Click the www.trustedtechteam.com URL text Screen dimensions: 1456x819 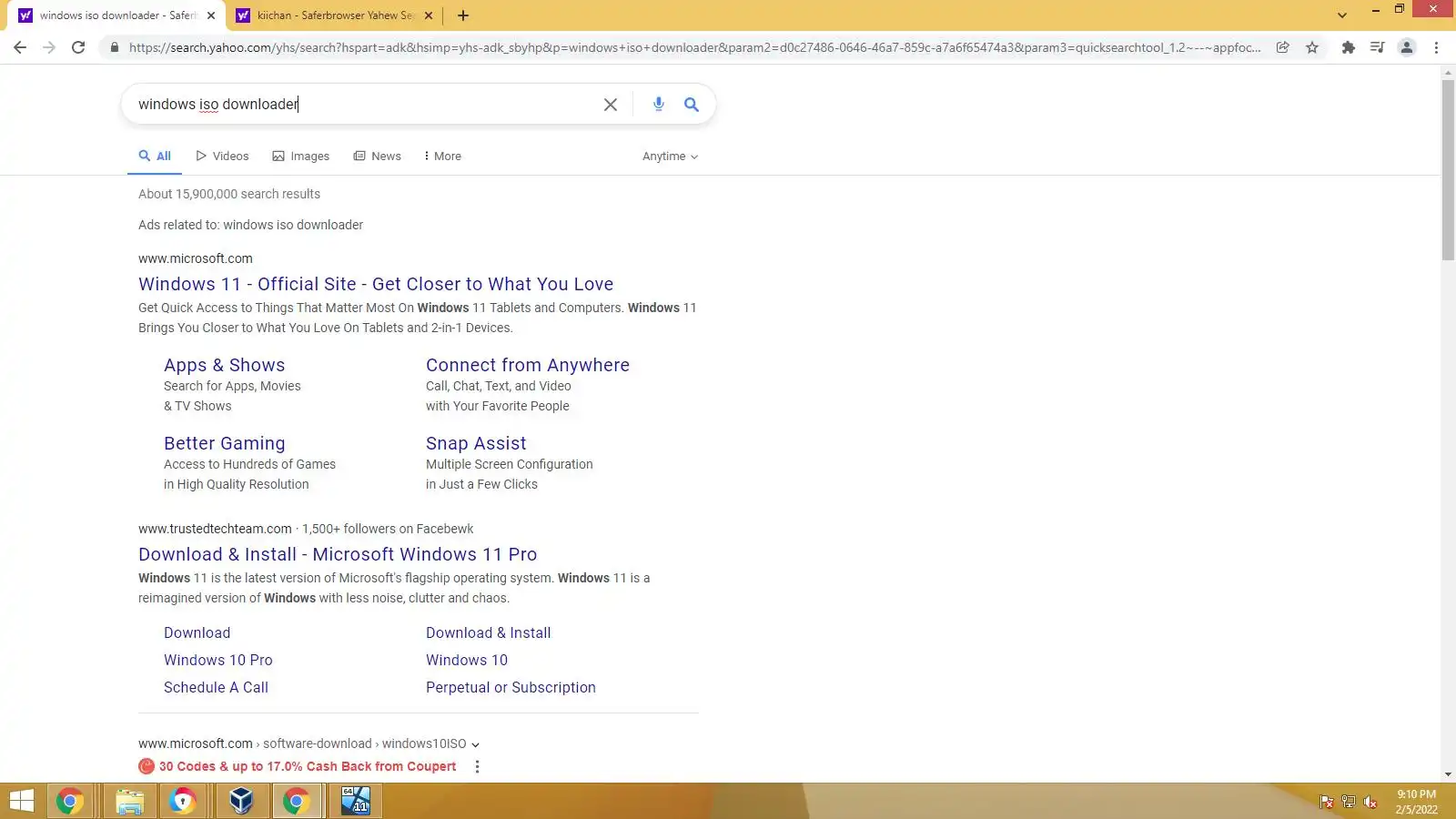point(215,529)
